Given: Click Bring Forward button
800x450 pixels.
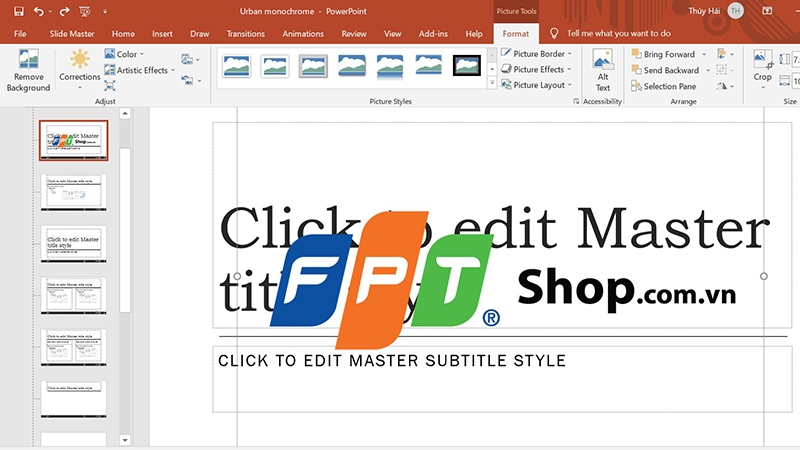Looking at the screenshot, I should click(x=663, y=54).
